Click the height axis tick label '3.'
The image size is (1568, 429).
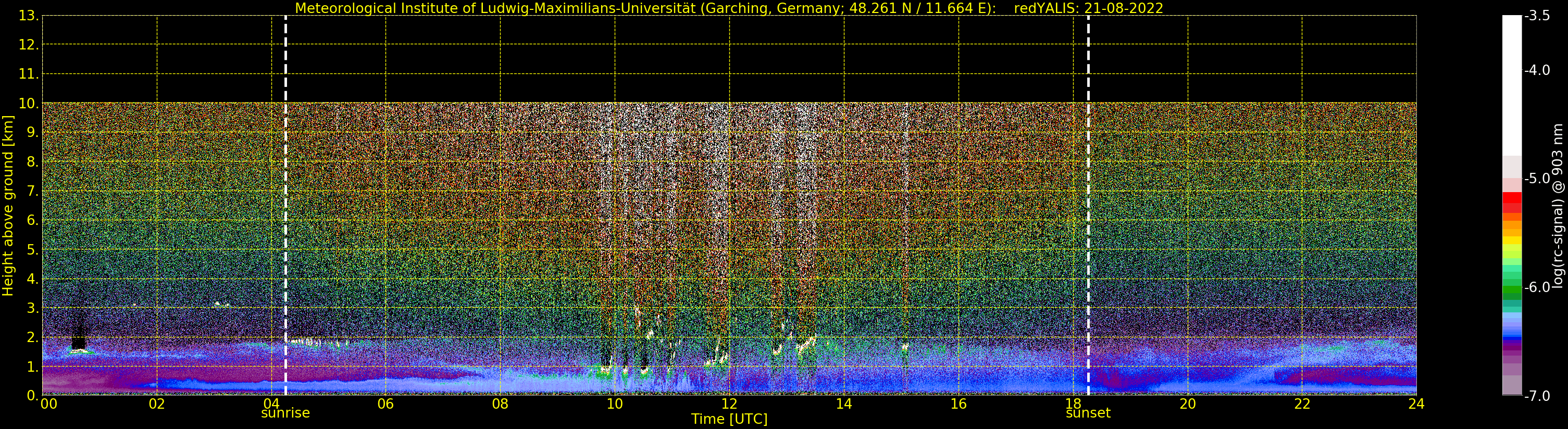[33, 308]
